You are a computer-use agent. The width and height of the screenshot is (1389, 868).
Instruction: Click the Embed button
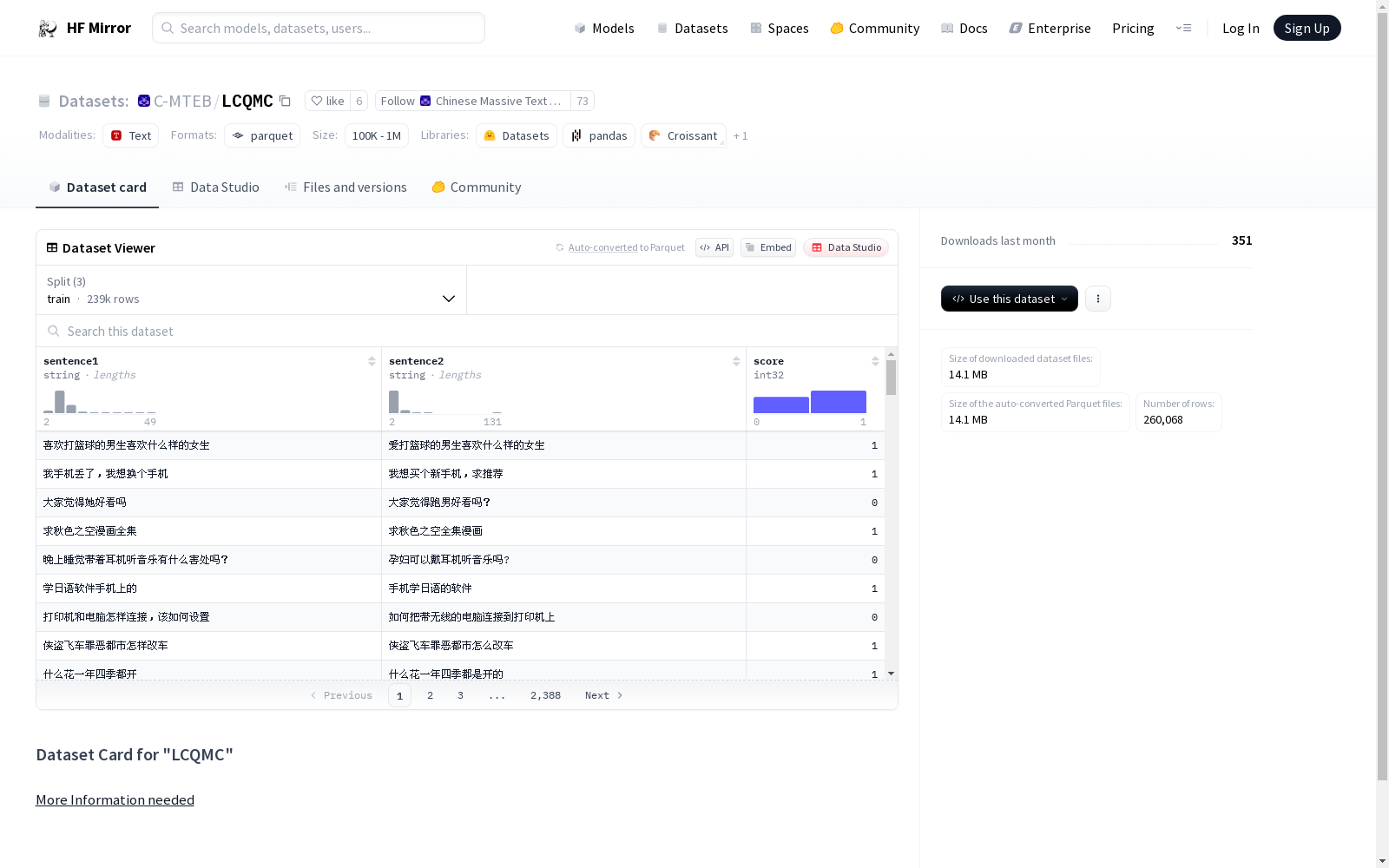(768, 247)
